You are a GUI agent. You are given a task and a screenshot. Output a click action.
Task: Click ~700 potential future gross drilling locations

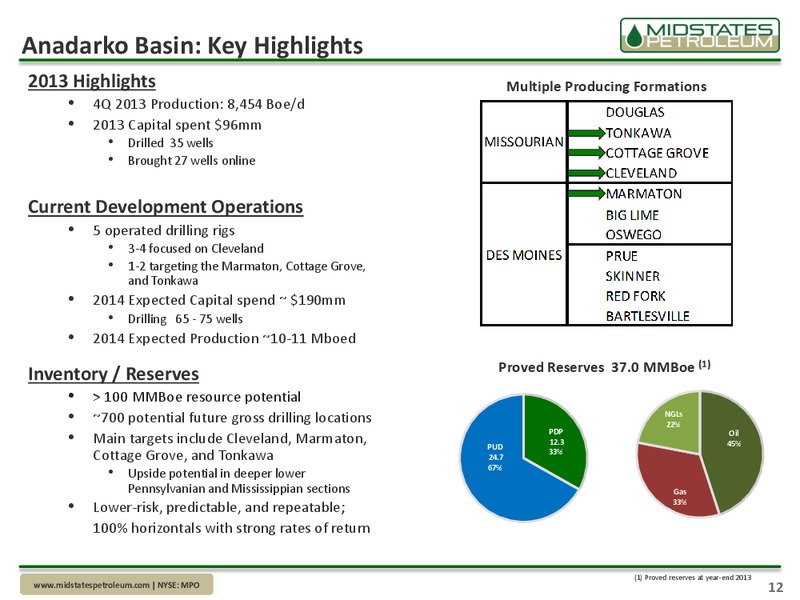pyautogui.click(x=232, y=418)
